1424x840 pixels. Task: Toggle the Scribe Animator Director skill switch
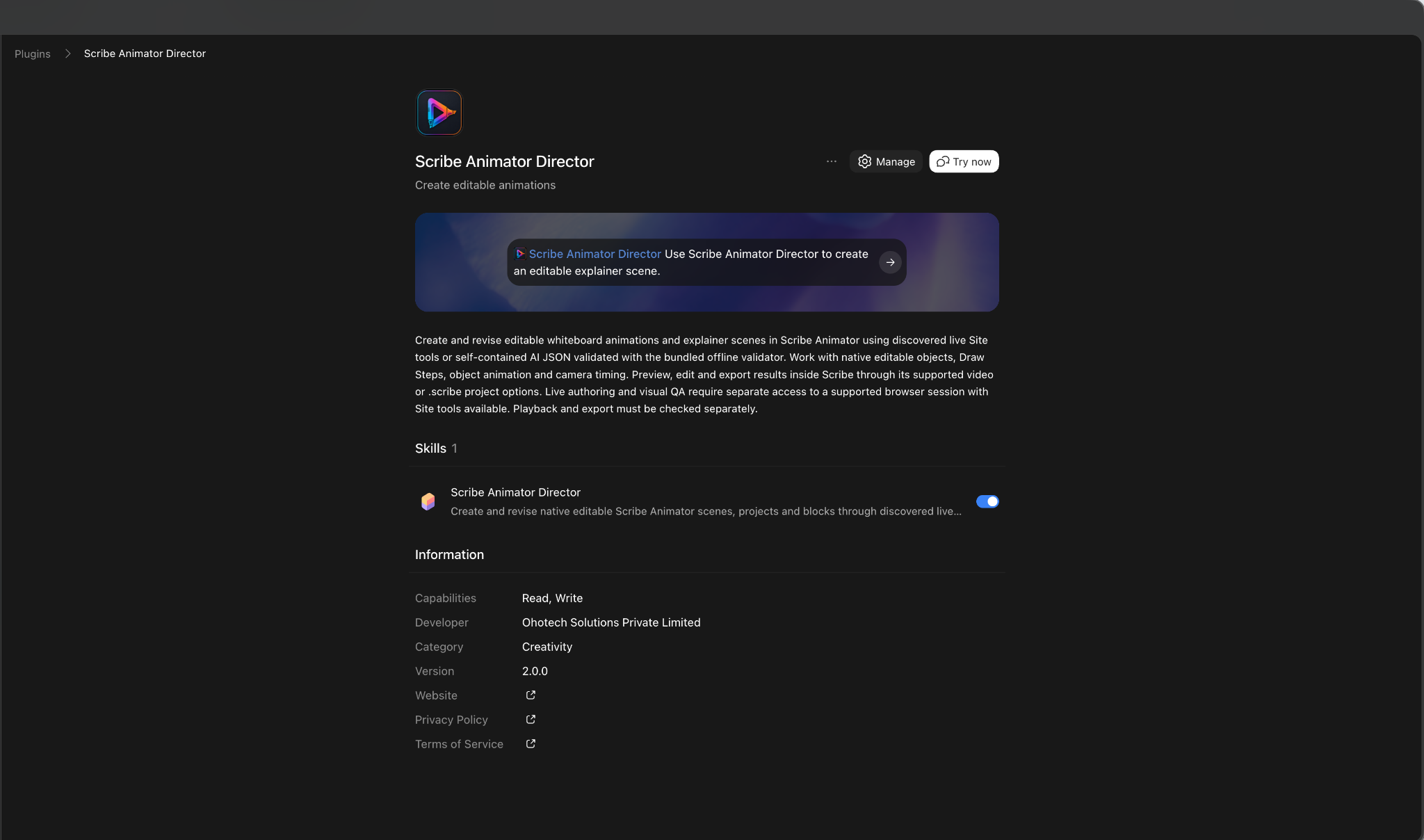tap(987, 501)
